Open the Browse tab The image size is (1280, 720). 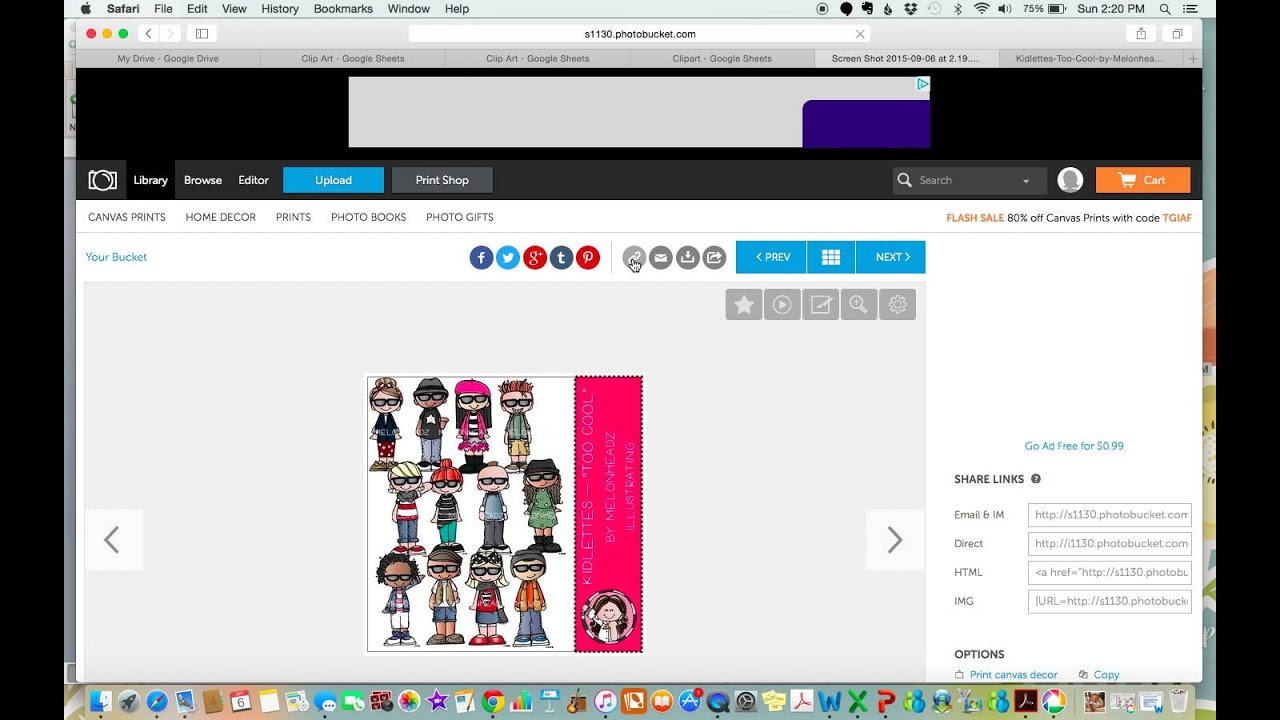[203, 180]
